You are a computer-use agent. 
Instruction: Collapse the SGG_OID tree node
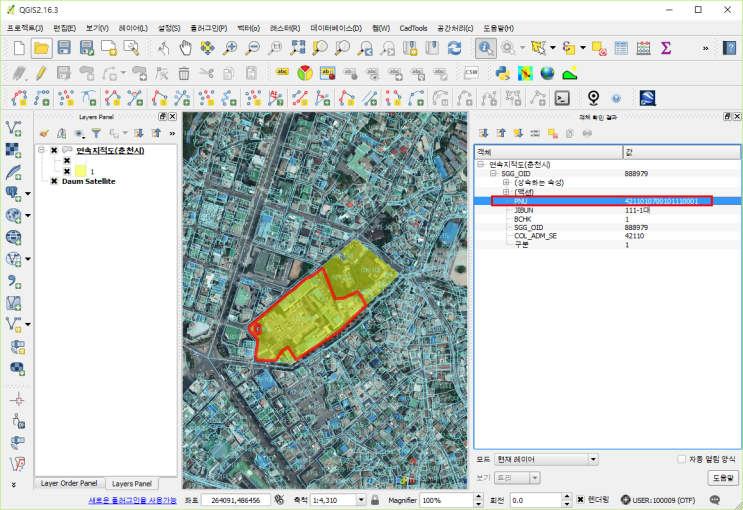coord(493,173)
